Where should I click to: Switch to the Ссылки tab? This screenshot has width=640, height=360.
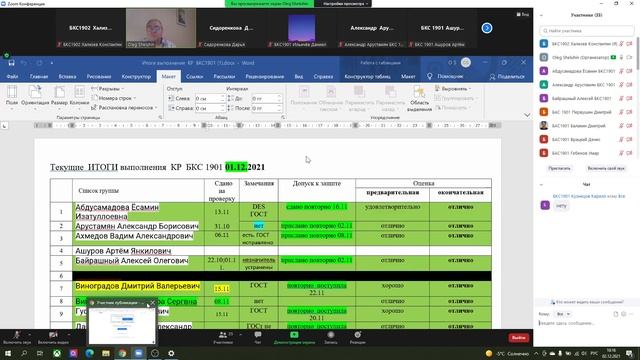click(x=194, y=76)
